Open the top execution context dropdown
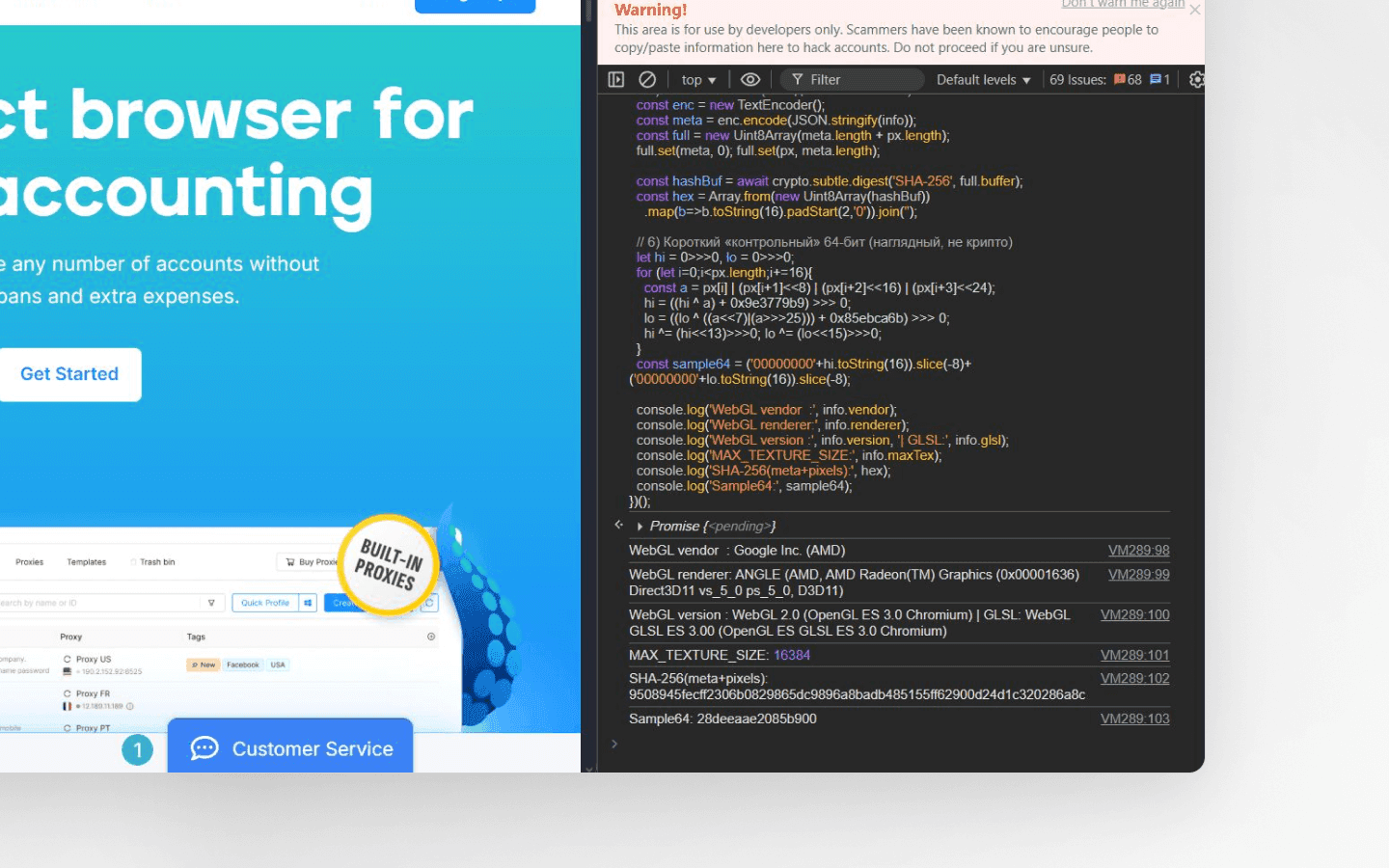The height and width of the screenshot is (868, 1389). pyautogui.click(x=698, y=80)
